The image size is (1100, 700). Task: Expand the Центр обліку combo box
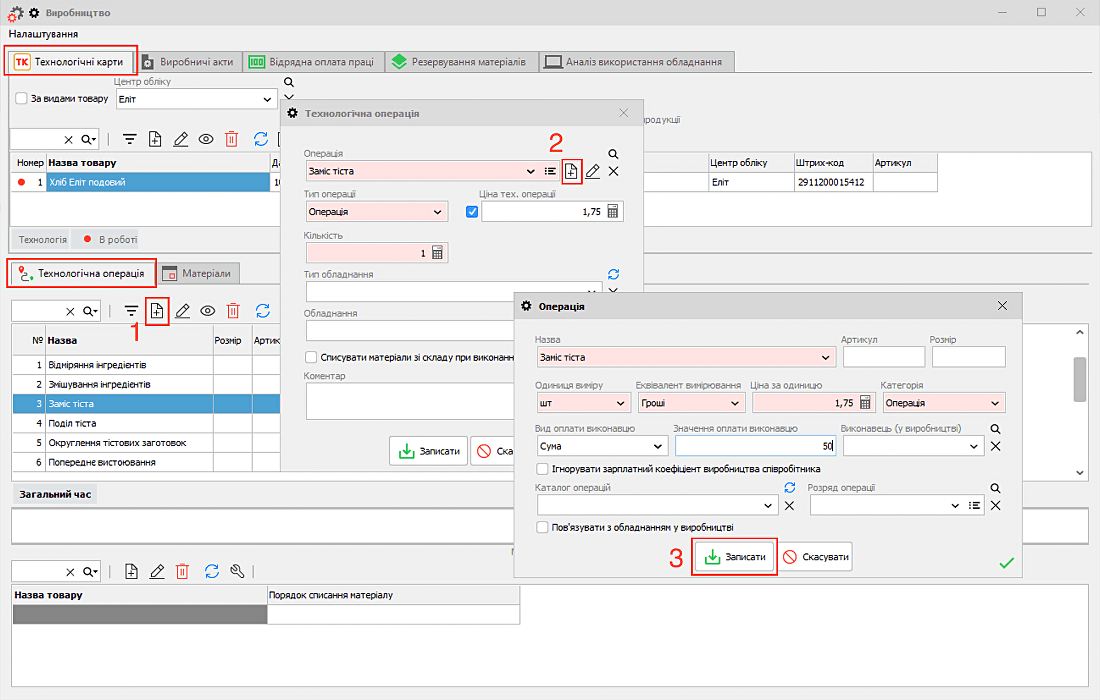(267, 99)
